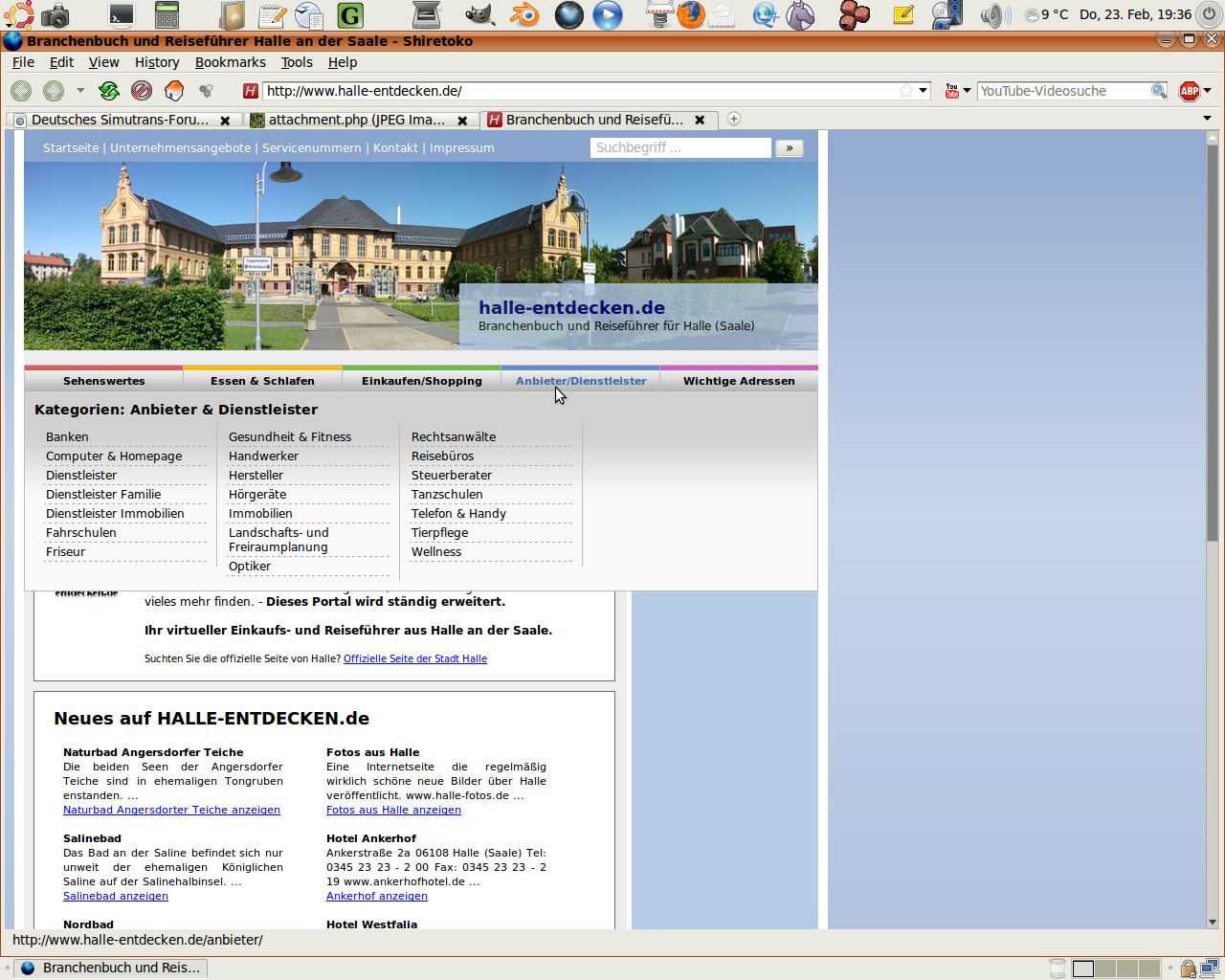Select the Essen & Schlafen navigation tab

(x=262, y=381)
